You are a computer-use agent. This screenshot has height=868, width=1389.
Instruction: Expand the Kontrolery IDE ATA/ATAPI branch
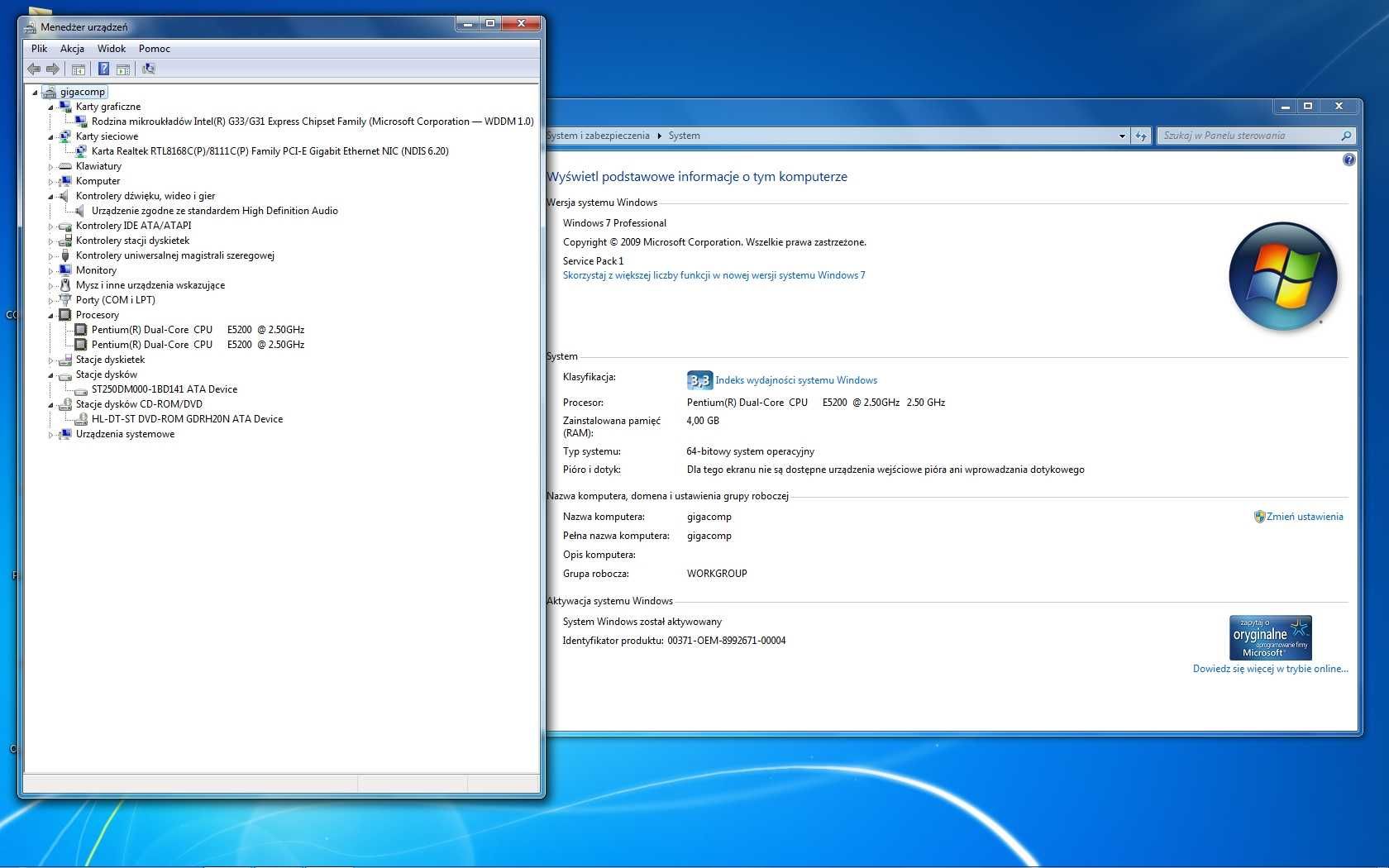(50, 227)
